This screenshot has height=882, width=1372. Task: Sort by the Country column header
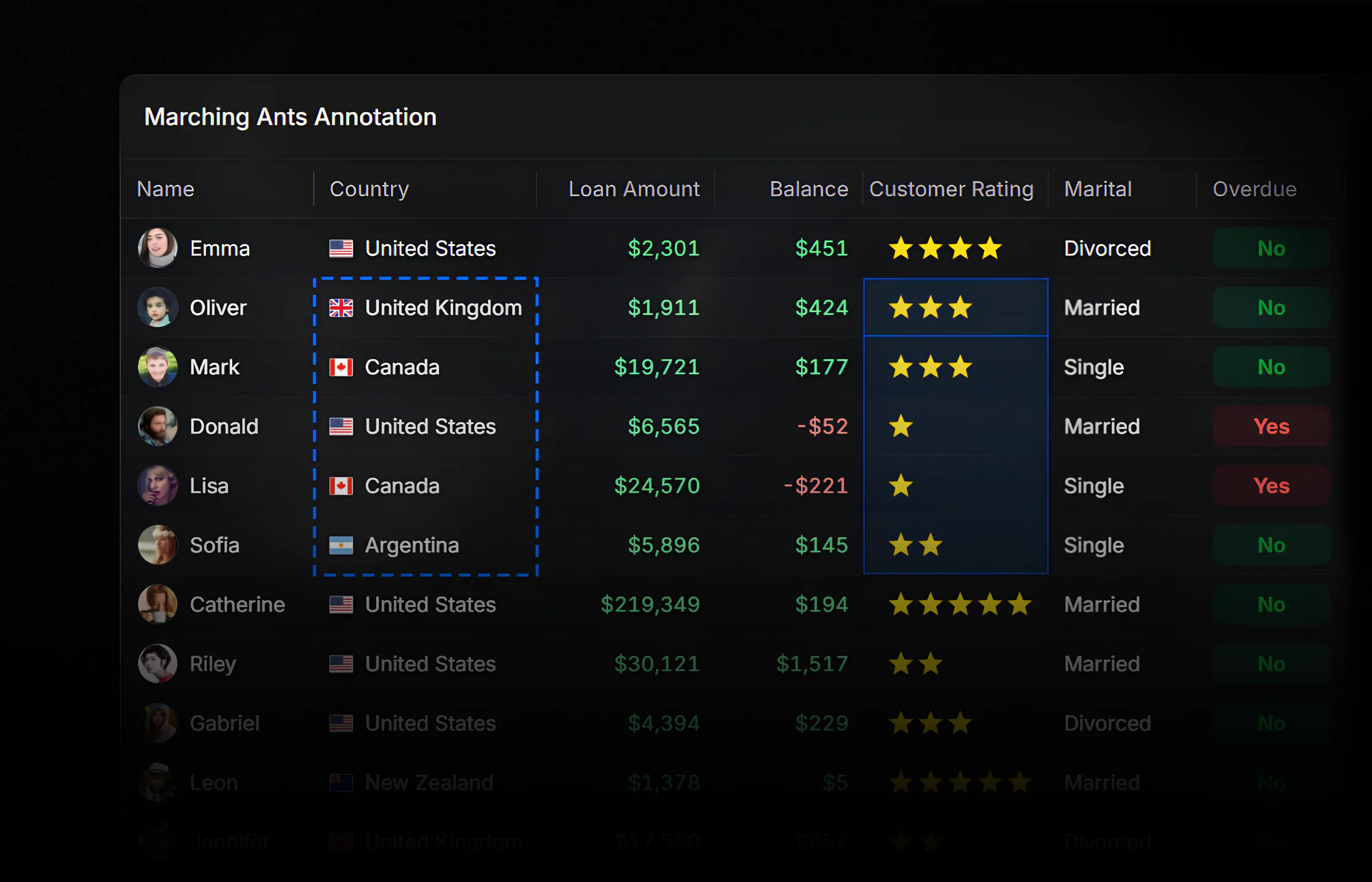click(x=369, y=189)
